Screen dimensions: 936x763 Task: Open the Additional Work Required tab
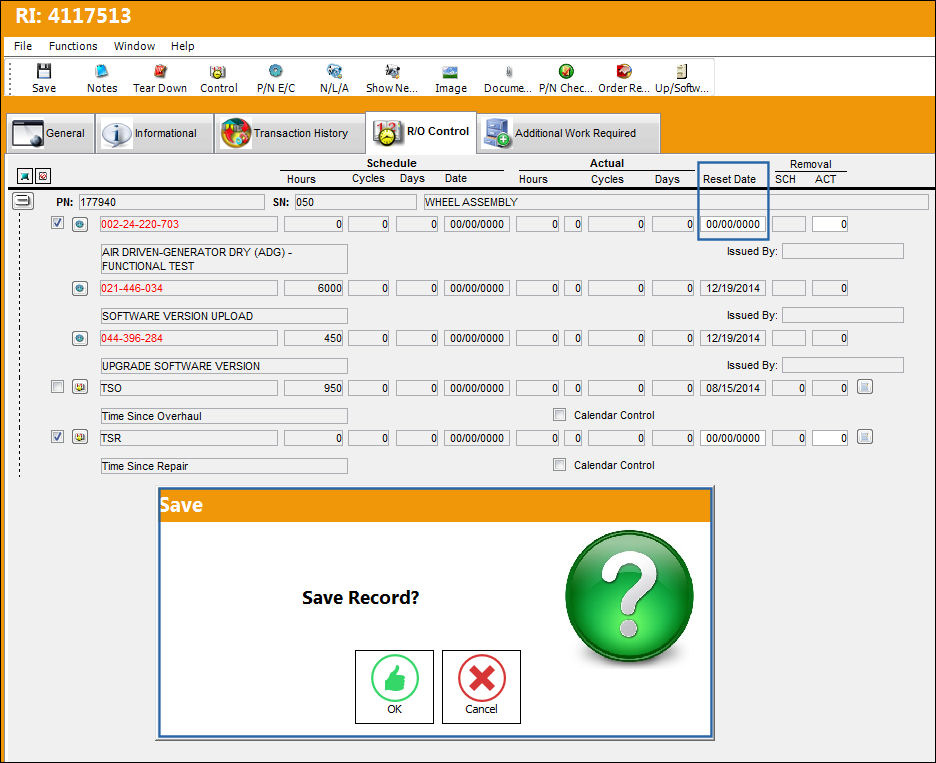point(569,133)
